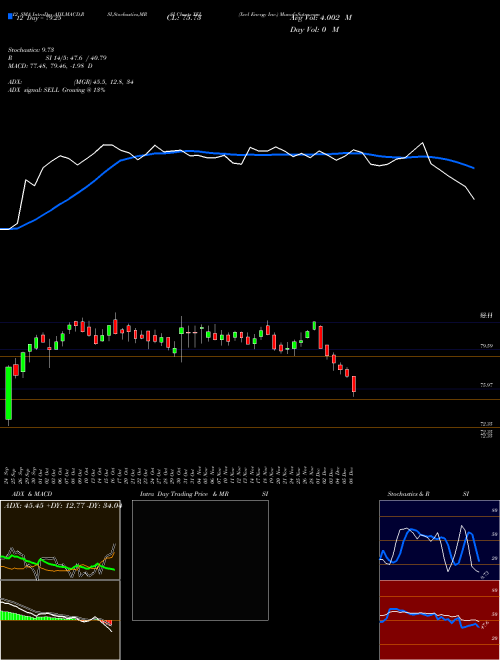The image size is (500, 660).
Task: Click the last red candlestick on the chart
Action: click(x=354, y=385)
